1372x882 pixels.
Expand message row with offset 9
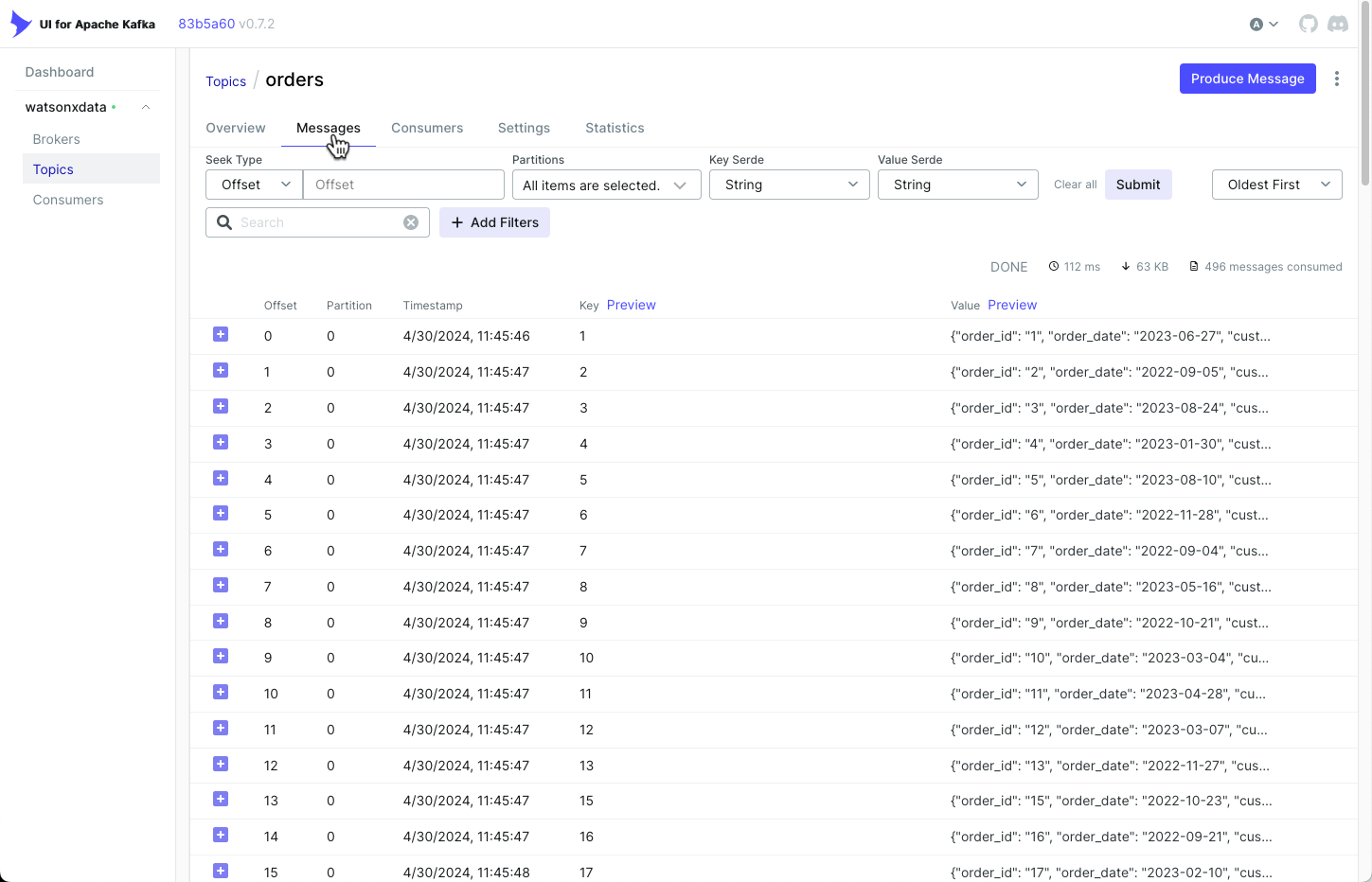[221, 656]
